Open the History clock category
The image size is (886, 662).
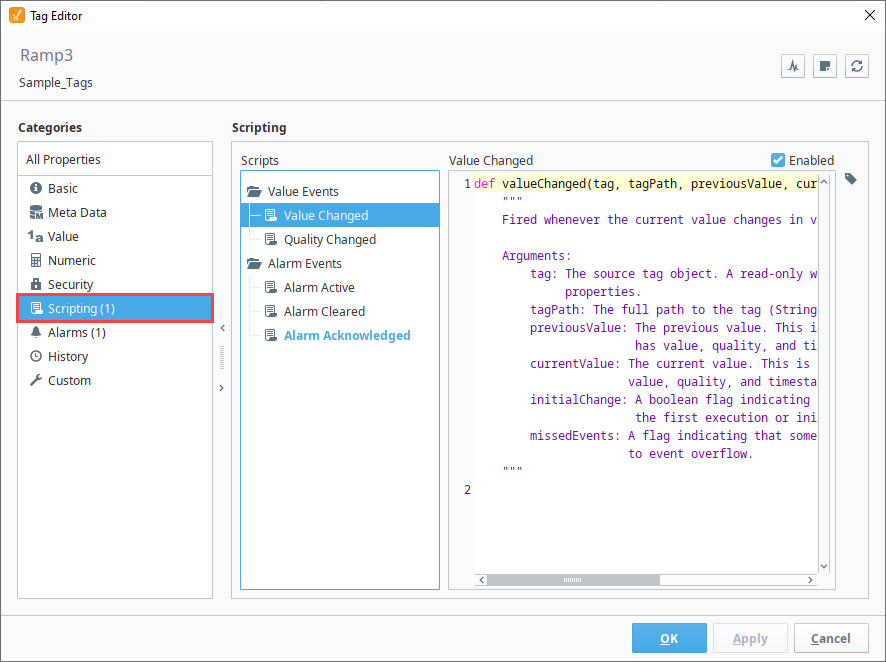(x=59, y=356)
